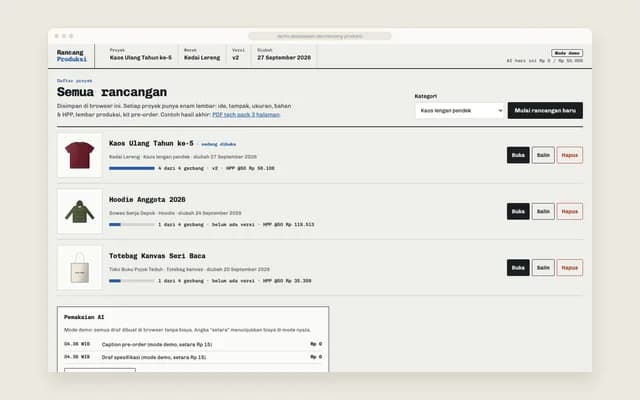The height and width of the screenshot is (400, 640).
Task: Click the Pemakaian AI panel heading
Action: 84,317
